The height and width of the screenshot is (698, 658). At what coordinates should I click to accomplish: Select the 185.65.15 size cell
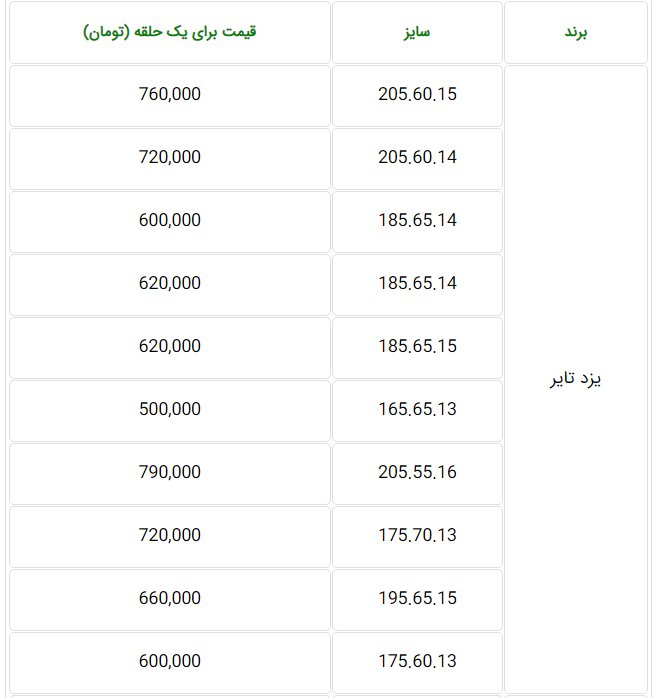click(417, 346)
